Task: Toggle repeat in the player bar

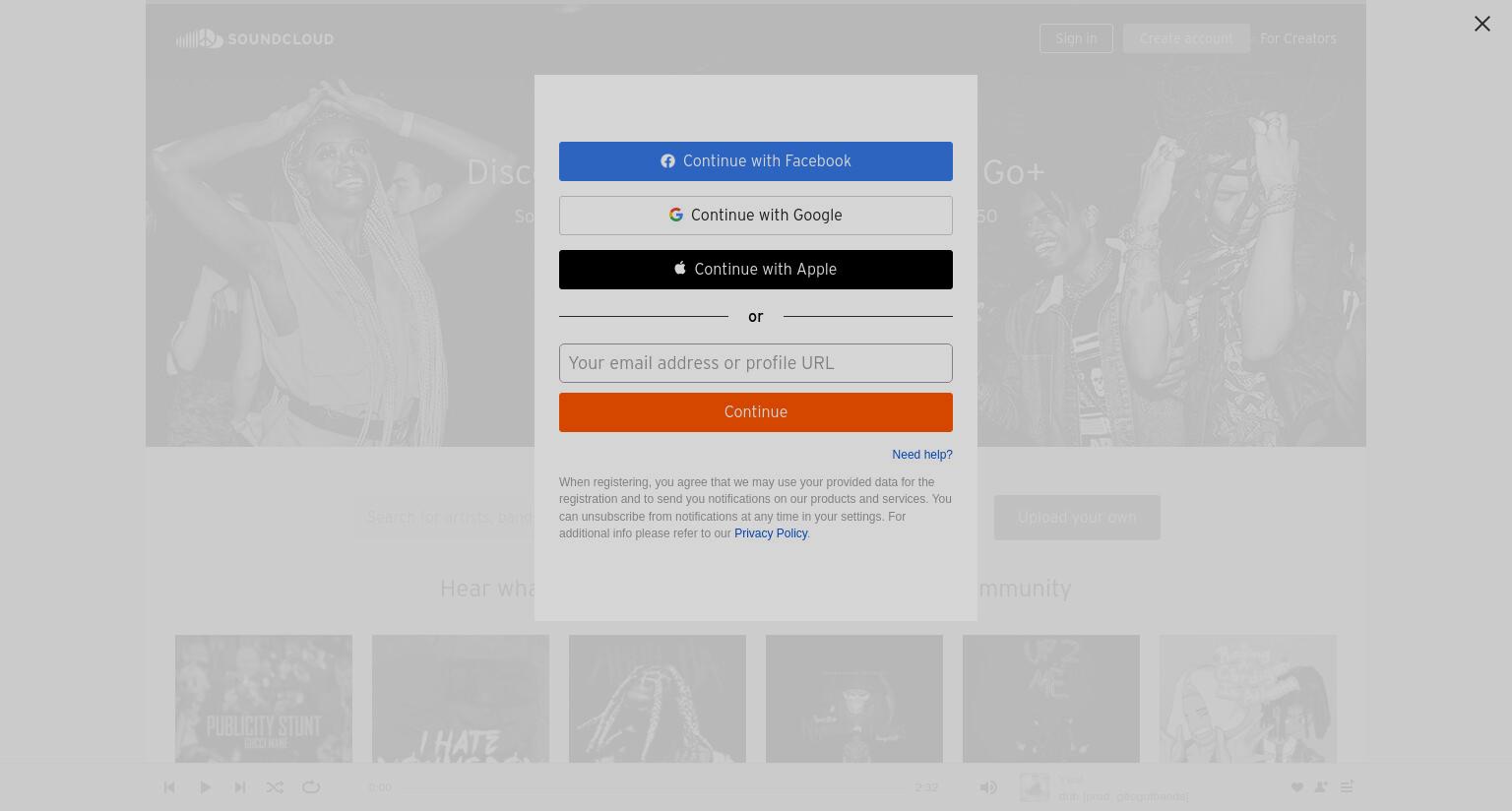Action: click(x=311, y=787)
